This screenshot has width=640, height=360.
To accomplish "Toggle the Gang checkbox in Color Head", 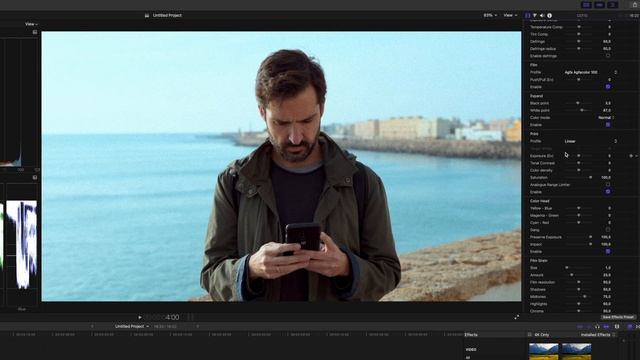I will pyautogui.click(x=608, y=230).
